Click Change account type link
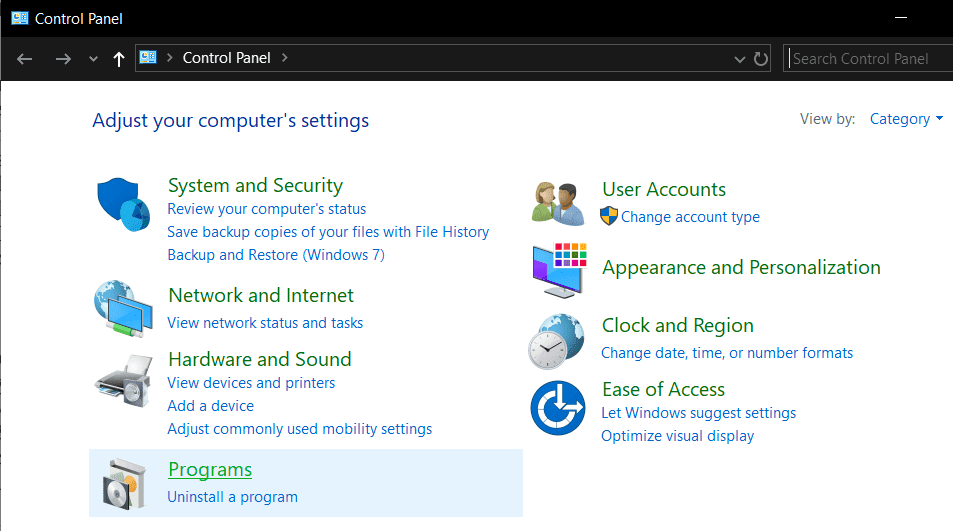Image resolution: width=953 pixels, height=531 pixels. pyautogui.click(x=690, y=217)
